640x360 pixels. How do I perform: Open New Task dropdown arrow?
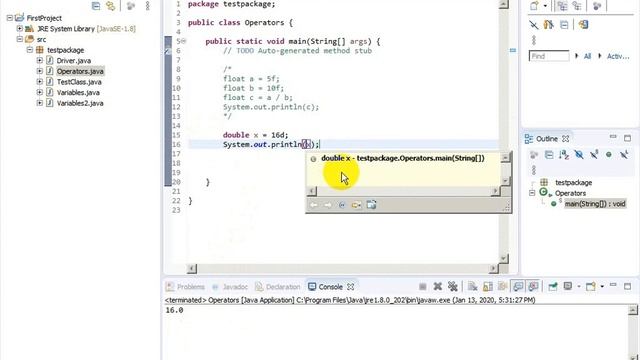tap(545, 6)
